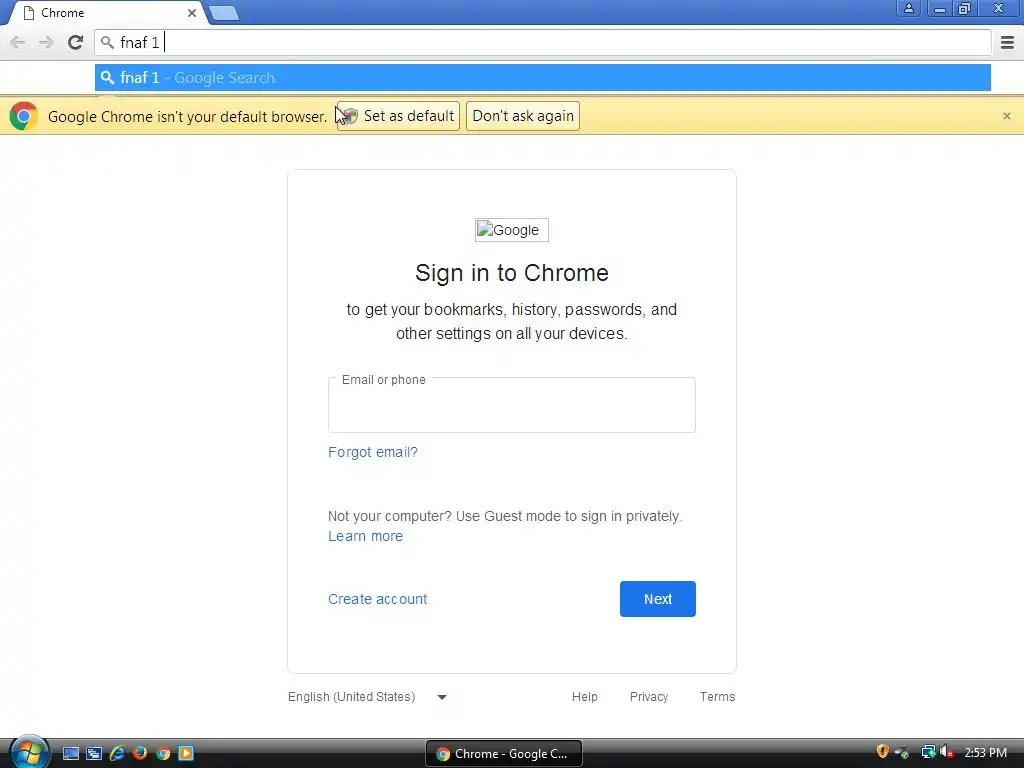Click the network tray icon
1024x768 pixels.
(x=927, y=752)
